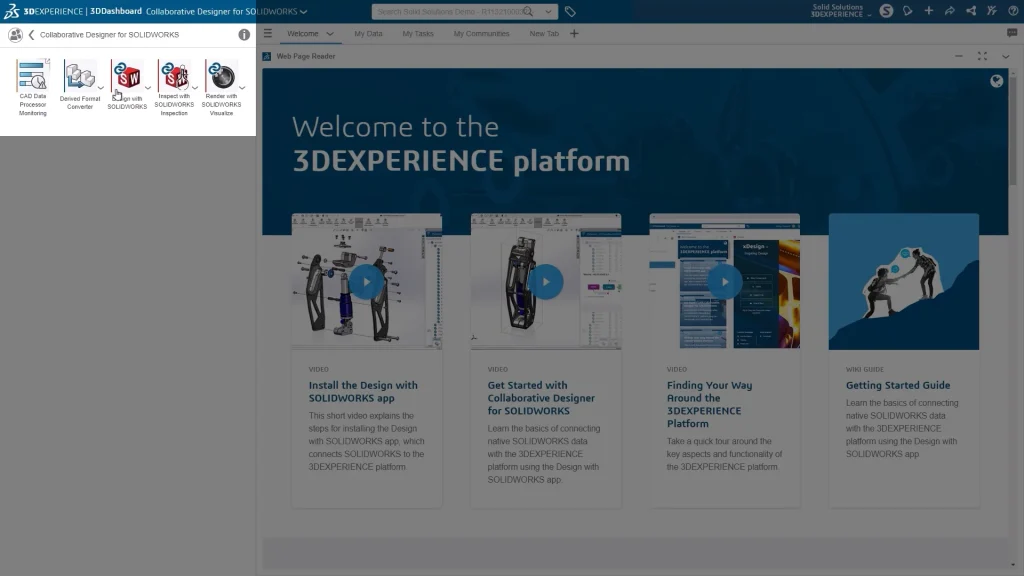Play Install the Design with SOLIDWORKS video
This screenshot has width=1024, height=576.
[366, 282]
